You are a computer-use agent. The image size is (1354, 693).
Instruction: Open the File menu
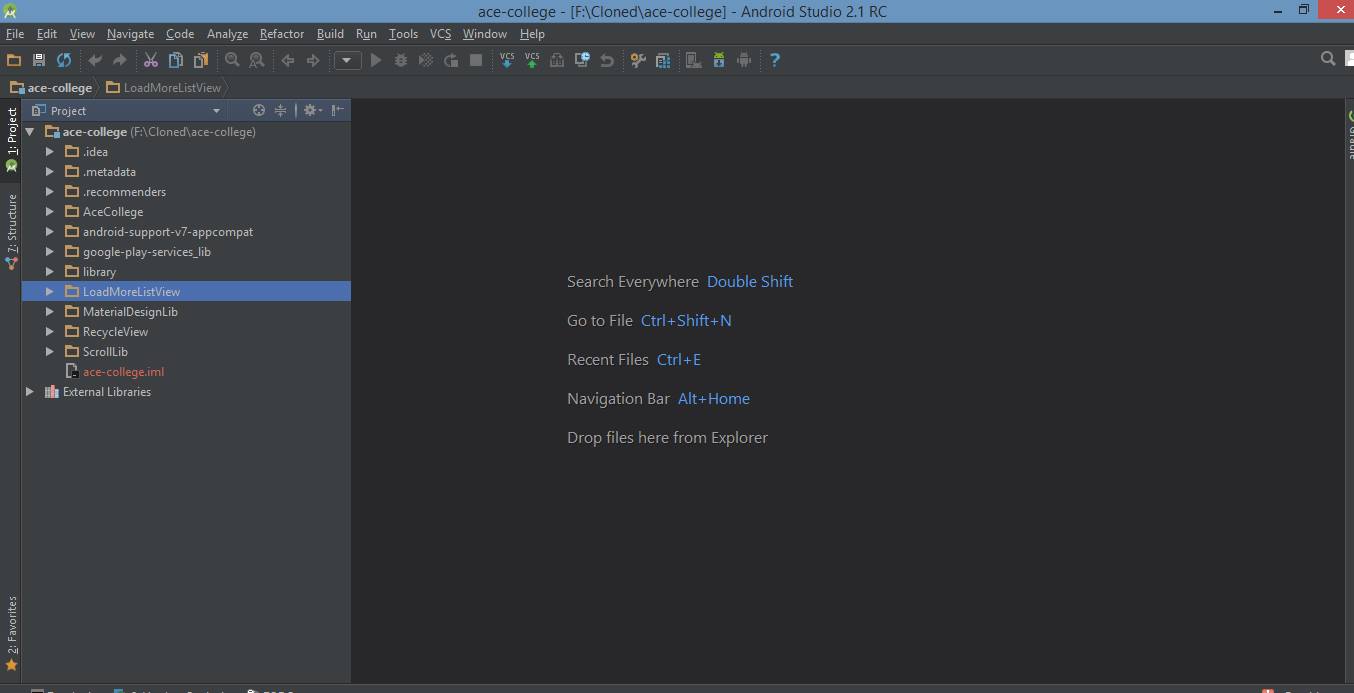pos(15,34)
